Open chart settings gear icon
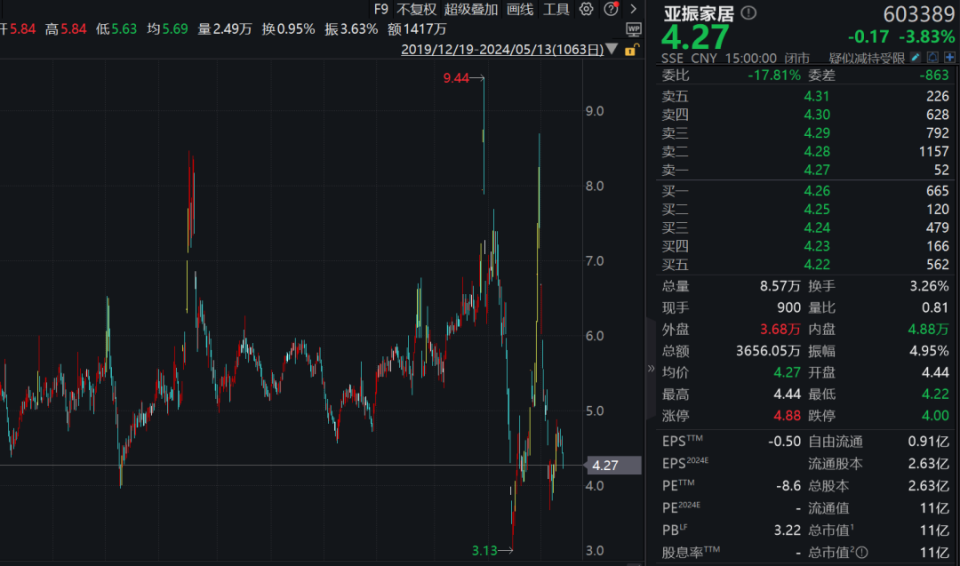The height and width of the screenshot is (566, 960). 587,9
